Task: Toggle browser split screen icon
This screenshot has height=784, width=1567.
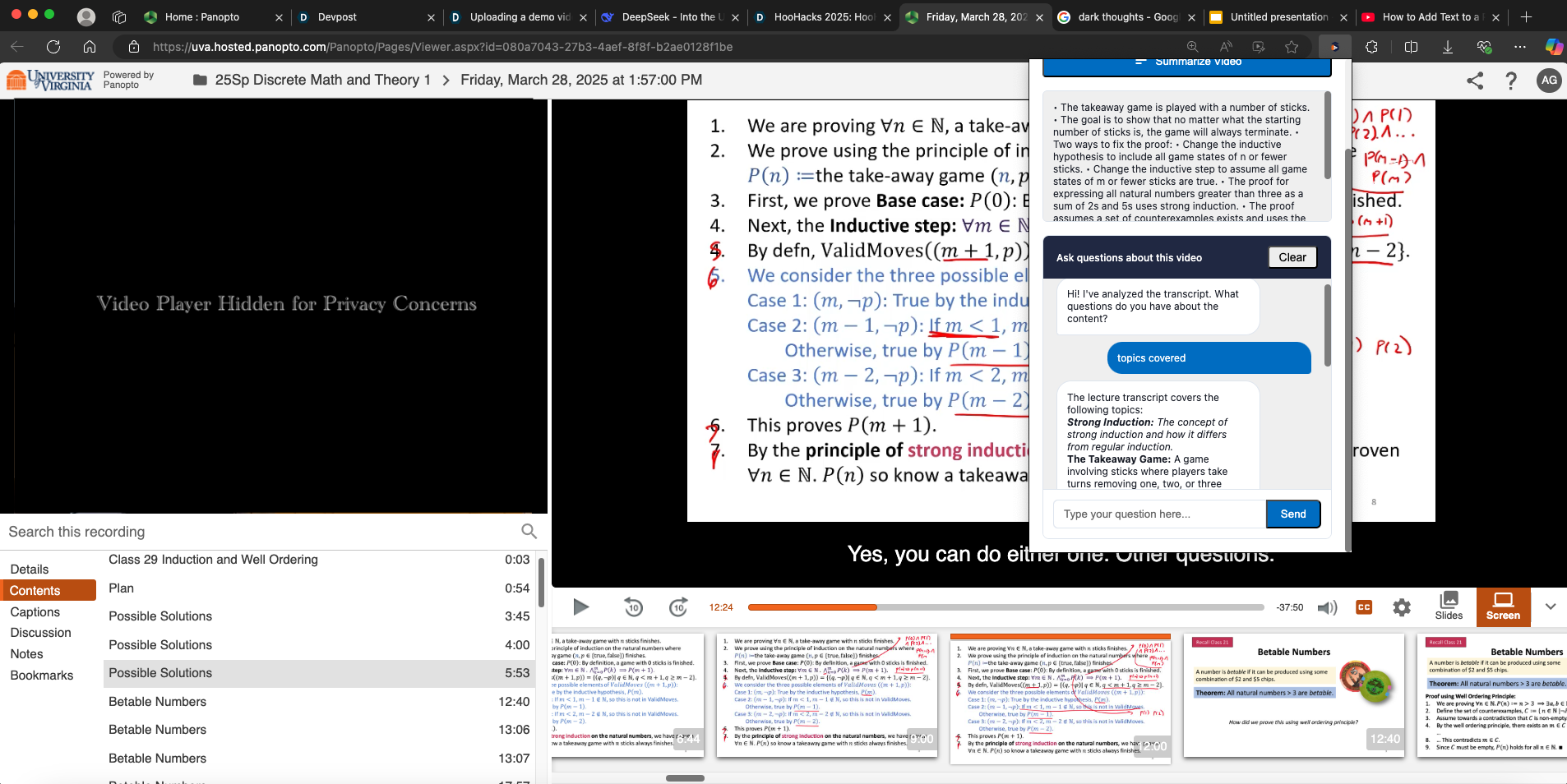Action: [1411, 47]
